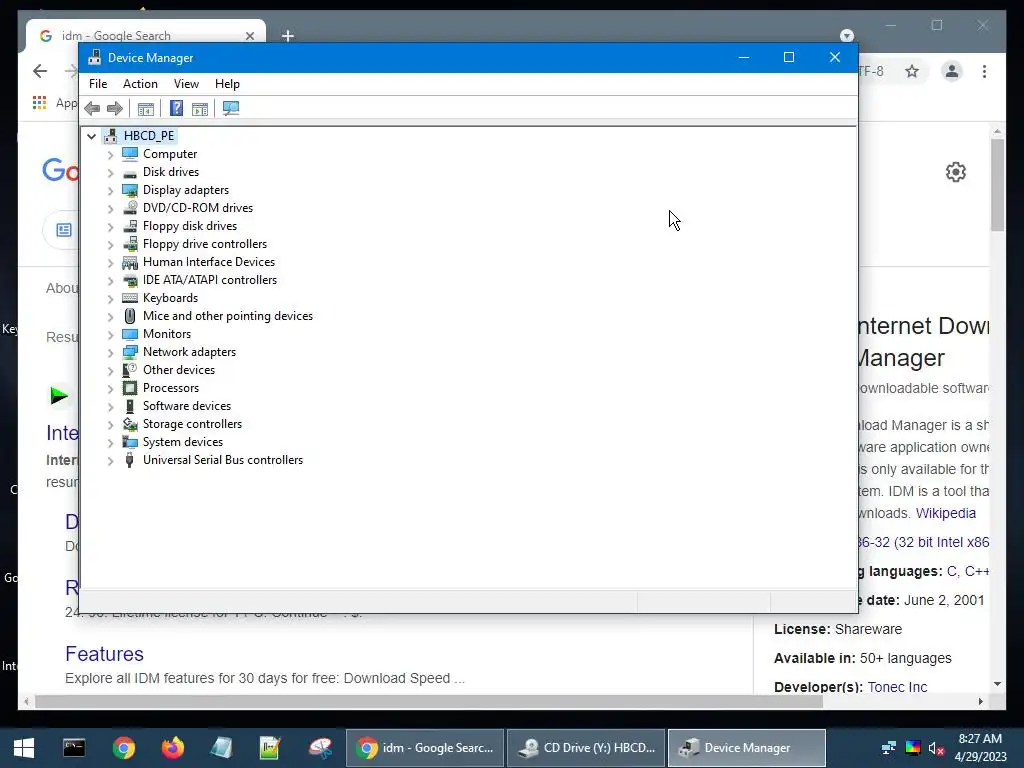
Task: Expand the Computer node
Action: click(110, 154)
